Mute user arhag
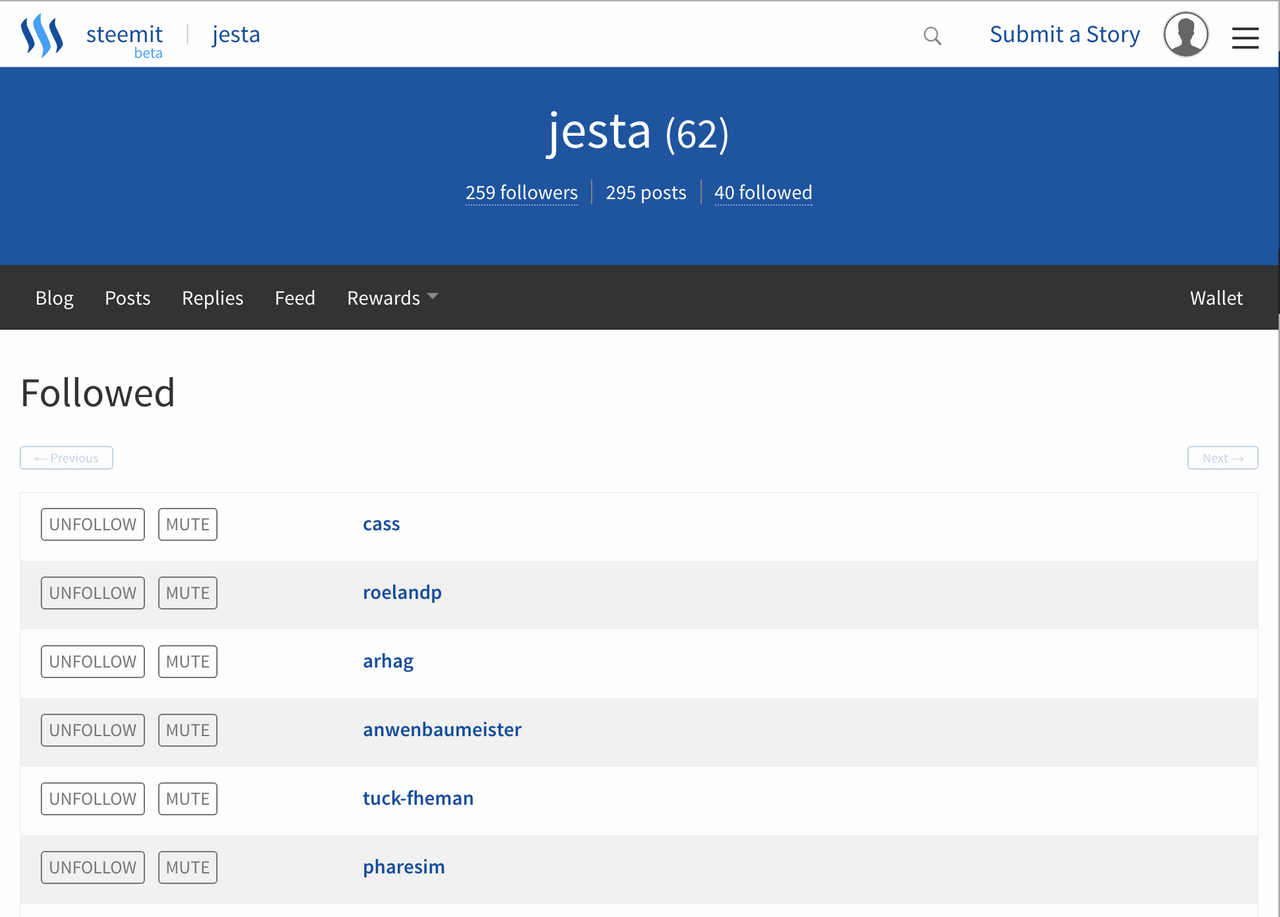 click(188, 662)
